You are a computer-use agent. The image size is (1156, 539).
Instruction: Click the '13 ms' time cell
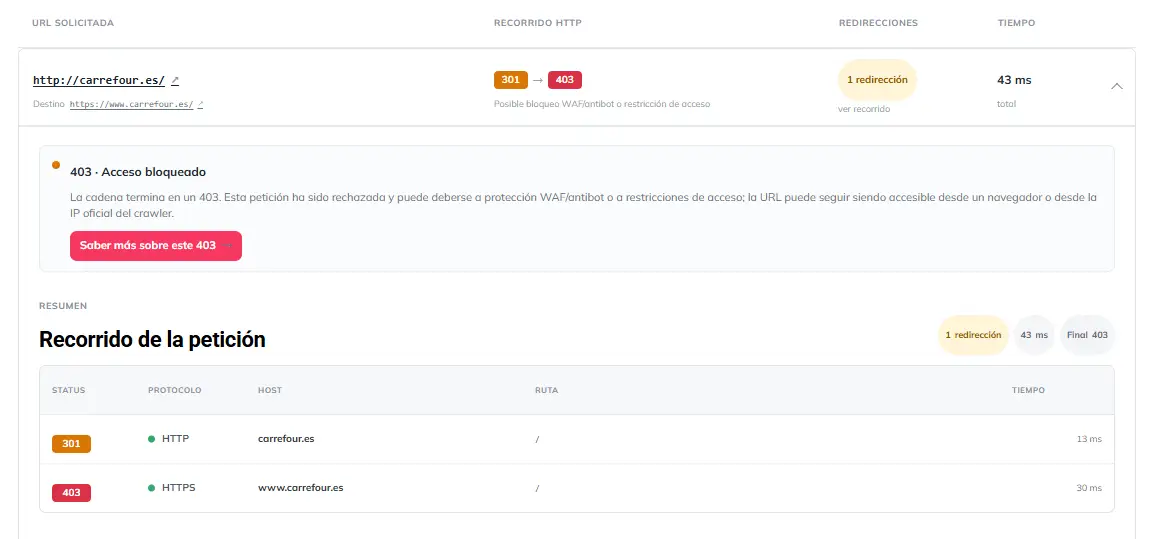tap(1089, 439)
